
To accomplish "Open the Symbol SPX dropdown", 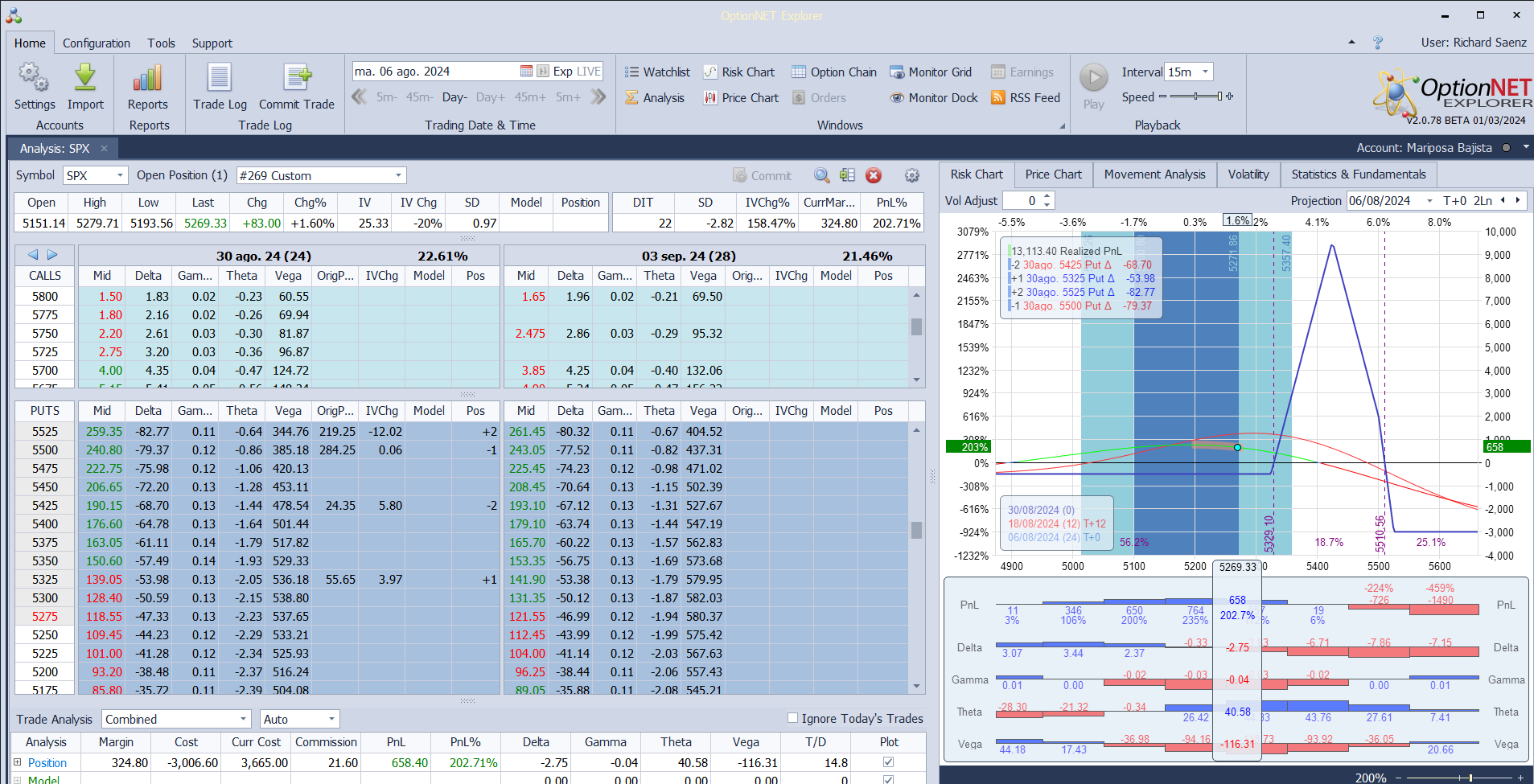I will coord(120,175).
